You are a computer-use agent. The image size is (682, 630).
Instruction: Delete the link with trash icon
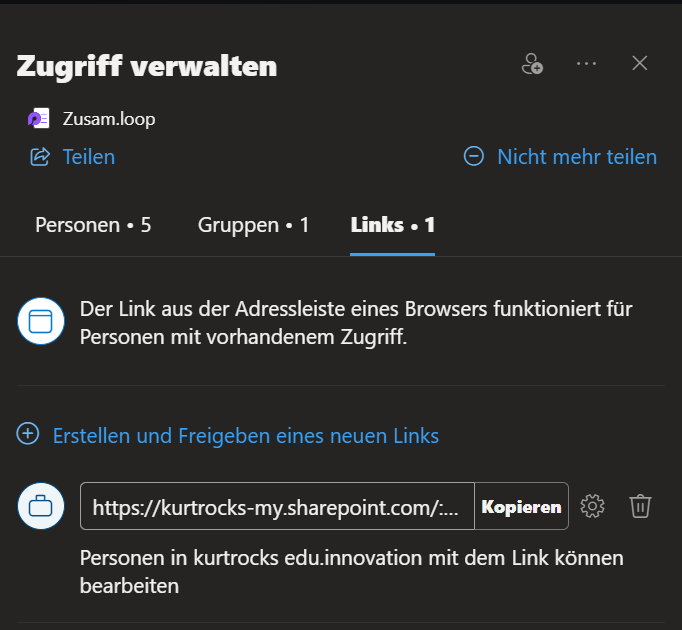pos(640,506)
